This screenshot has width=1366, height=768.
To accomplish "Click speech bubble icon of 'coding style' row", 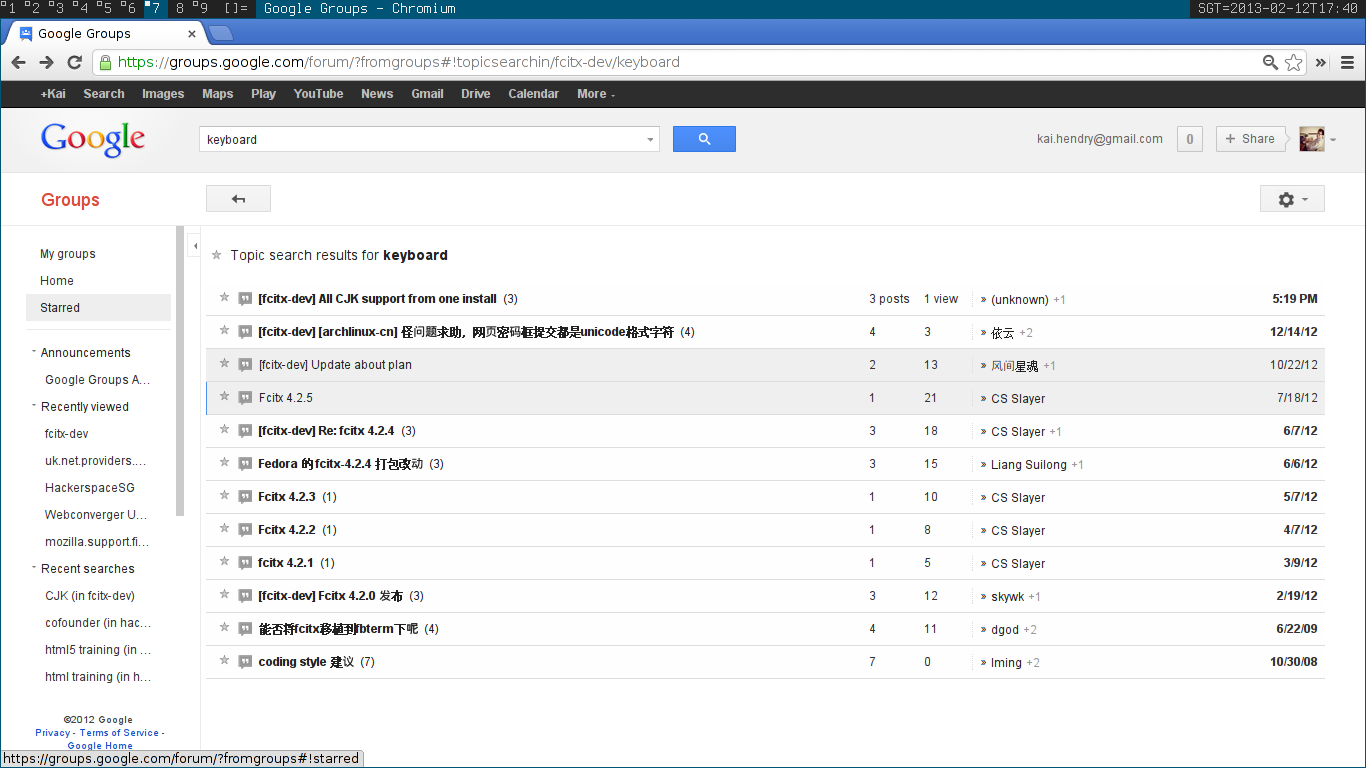I will [x=245, y=662].
